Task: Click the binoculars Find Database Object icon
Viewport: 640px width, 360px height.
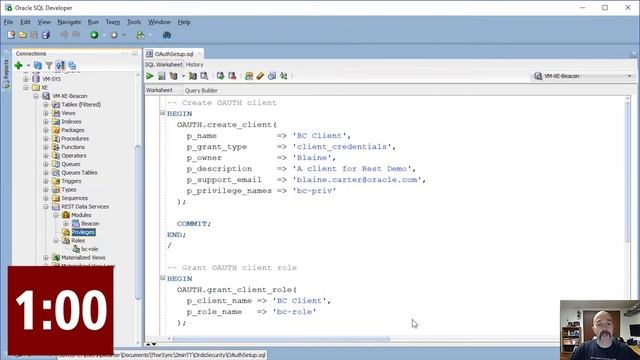Action: click(x=167, y=35)
